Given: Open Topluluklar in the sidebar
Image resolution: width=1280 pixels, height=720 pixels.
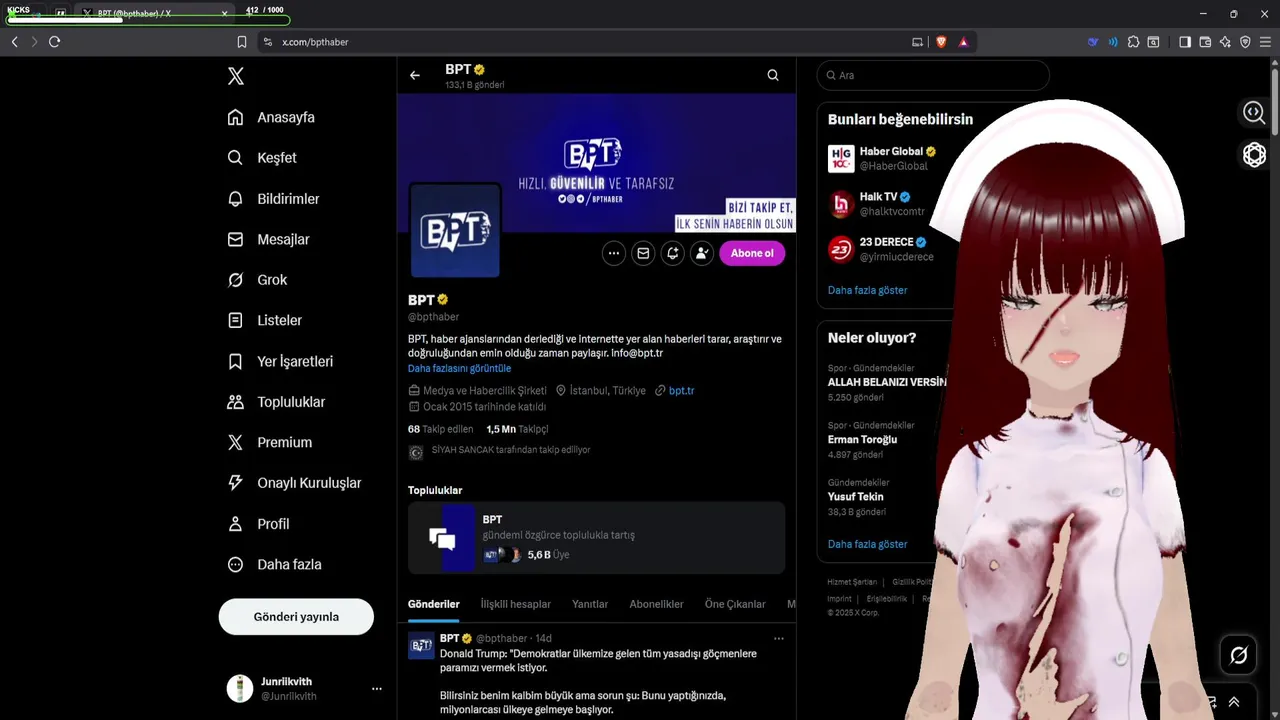Looking at the screenshot, I should [276, 402].
